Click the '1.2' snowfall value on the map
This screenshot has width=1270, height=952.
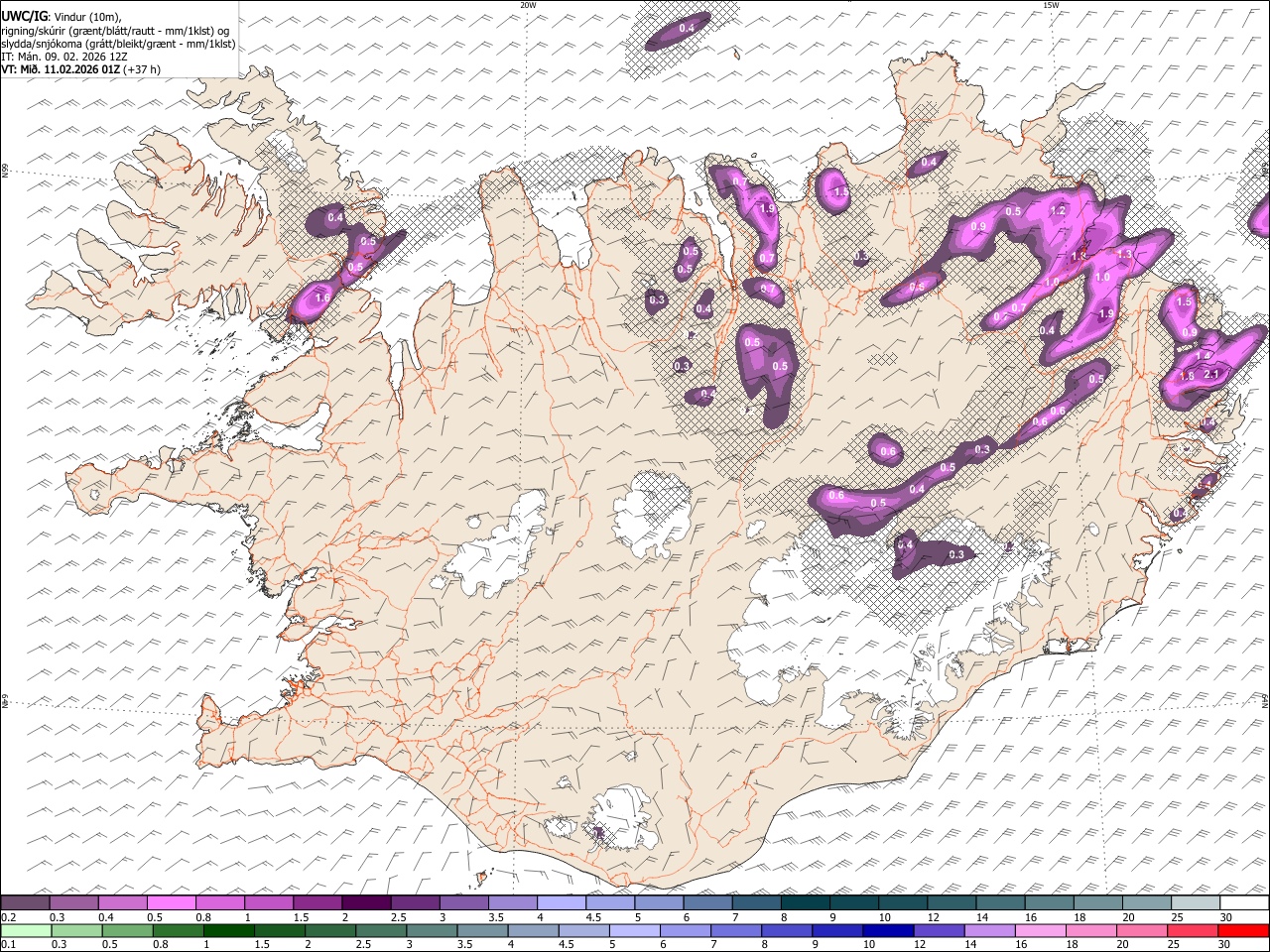point(1058,210)
